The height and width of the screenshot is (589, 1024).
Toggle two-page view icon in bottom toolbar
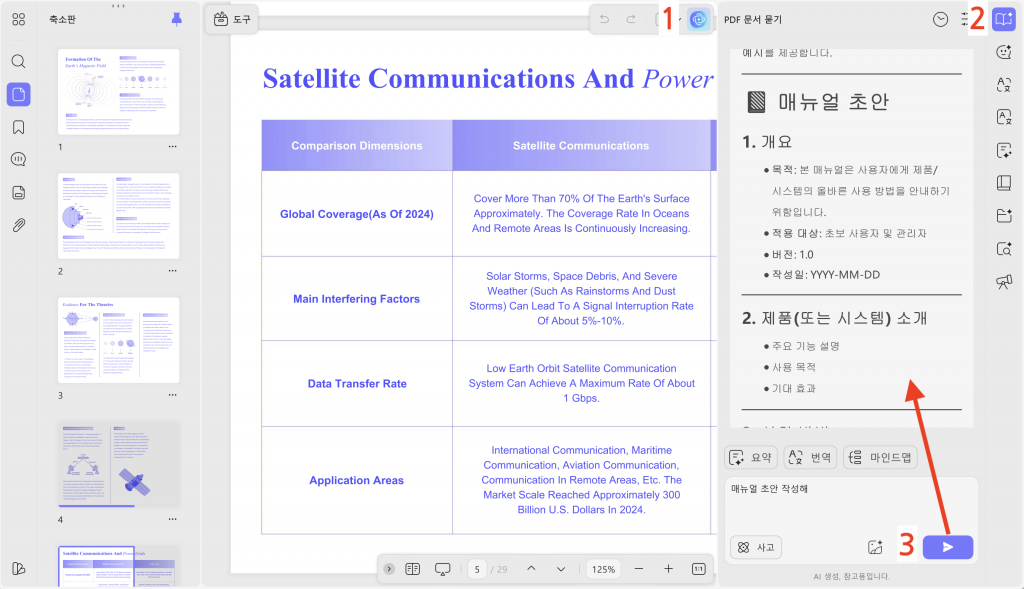(x=413, y=569)
